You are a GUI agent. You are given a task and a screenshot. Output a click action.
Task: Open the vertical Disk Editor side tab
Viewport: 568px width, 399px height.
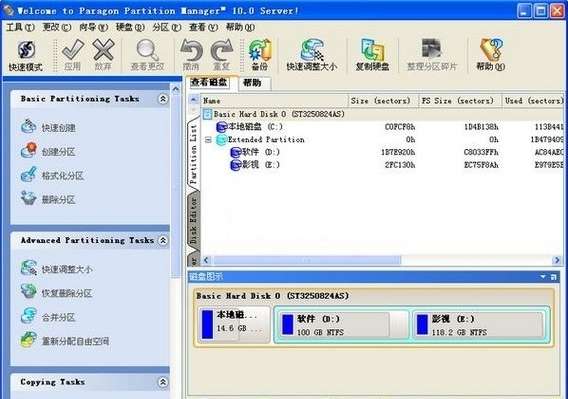click(194, 221)
